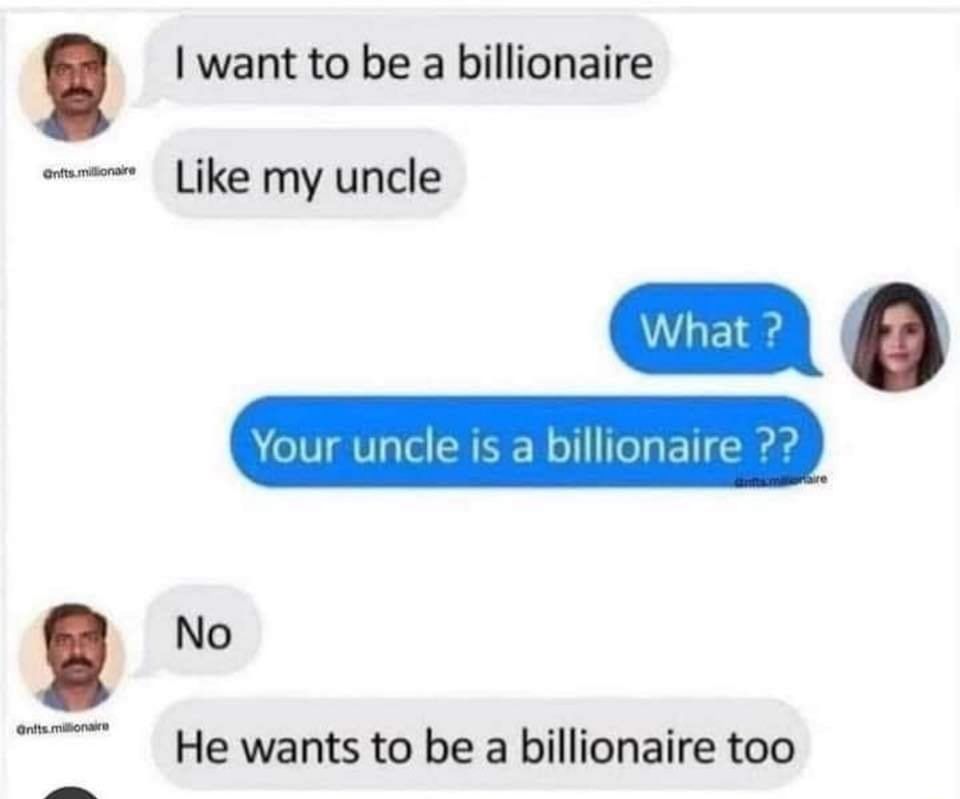Click the word 'billionaire' in the first message
The height and width of the screenshot is (799, 960).
coord(555,62)
